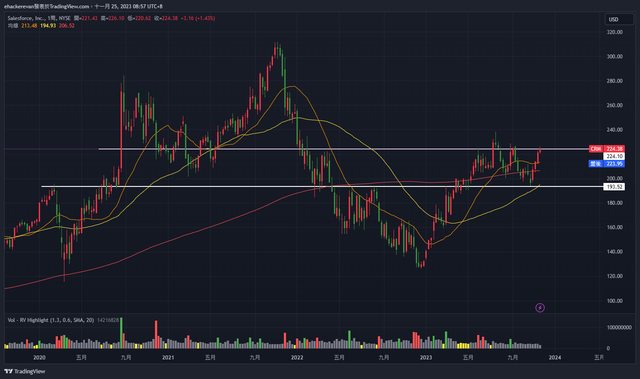Select the white 224.10 price label
The image size is (640, 379).
614,156
